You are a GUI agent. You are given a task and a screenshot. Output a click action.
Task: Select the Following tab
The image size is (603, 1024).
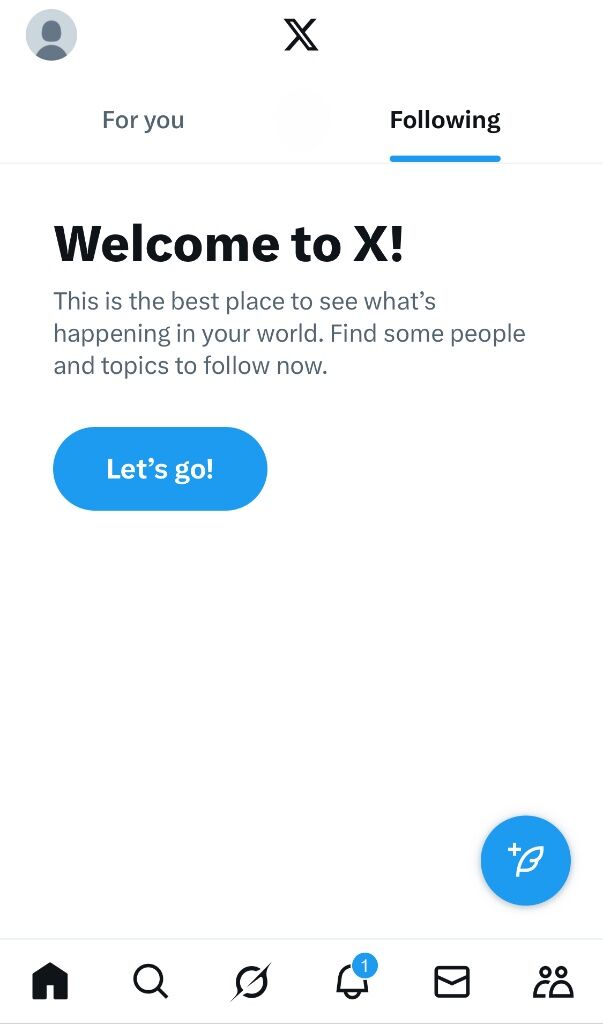tap(445, 121)
